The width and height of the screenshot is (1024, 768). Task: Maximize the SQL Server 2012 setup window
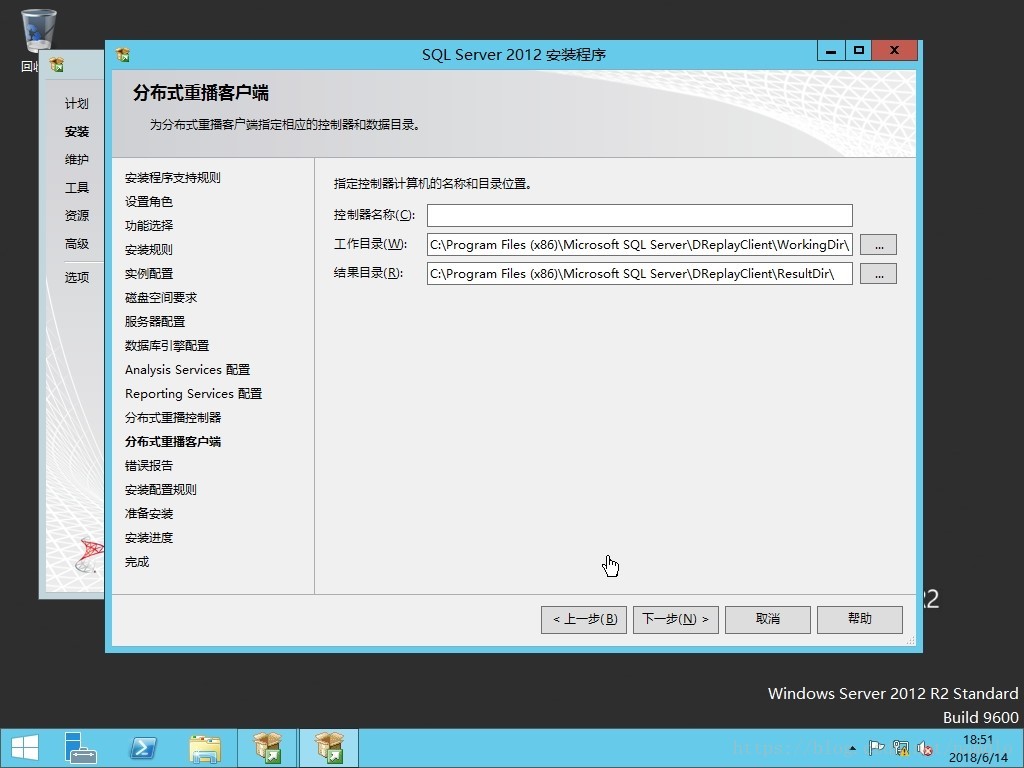(858, 51)
